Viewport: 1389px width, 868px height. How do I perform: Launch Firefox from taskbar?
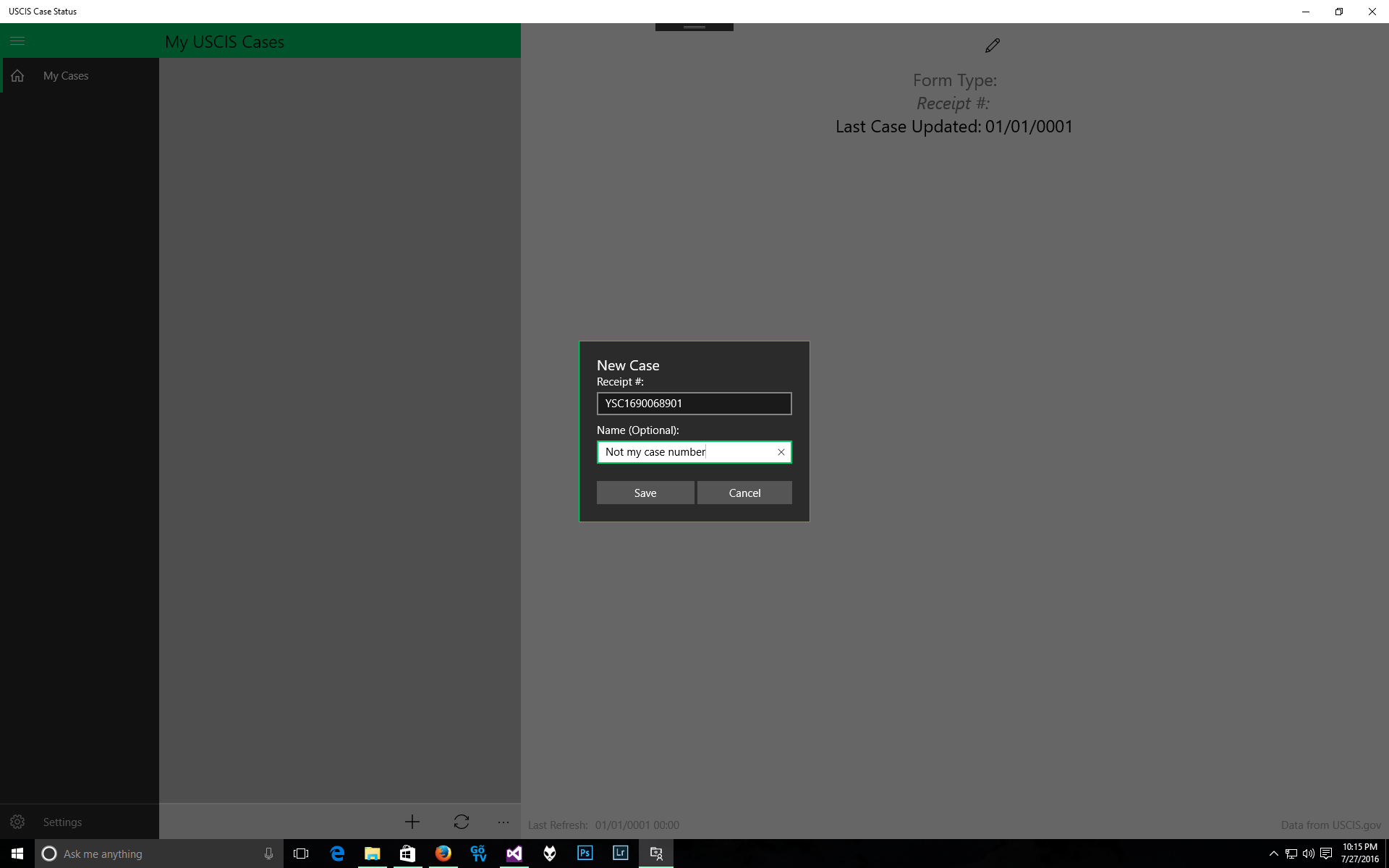click(443, 854)
